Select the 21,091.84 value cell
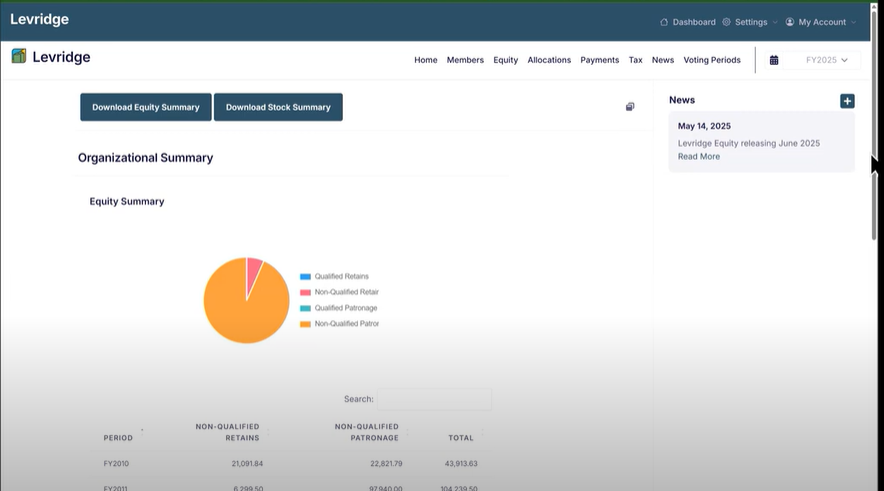Viewport: 884px width, 491px height. tap(247, 463)
